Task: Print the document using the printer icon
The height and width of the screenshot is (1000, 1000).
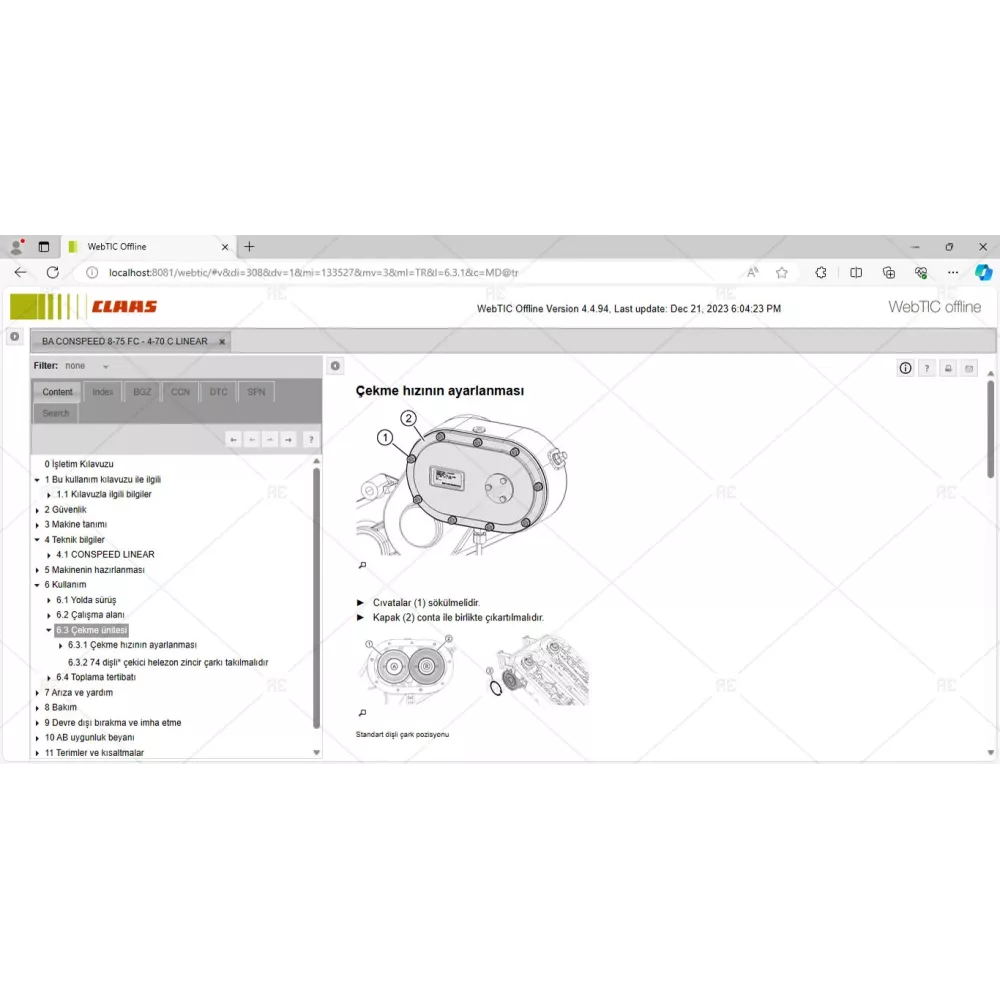Action: [x=948, y=368]
